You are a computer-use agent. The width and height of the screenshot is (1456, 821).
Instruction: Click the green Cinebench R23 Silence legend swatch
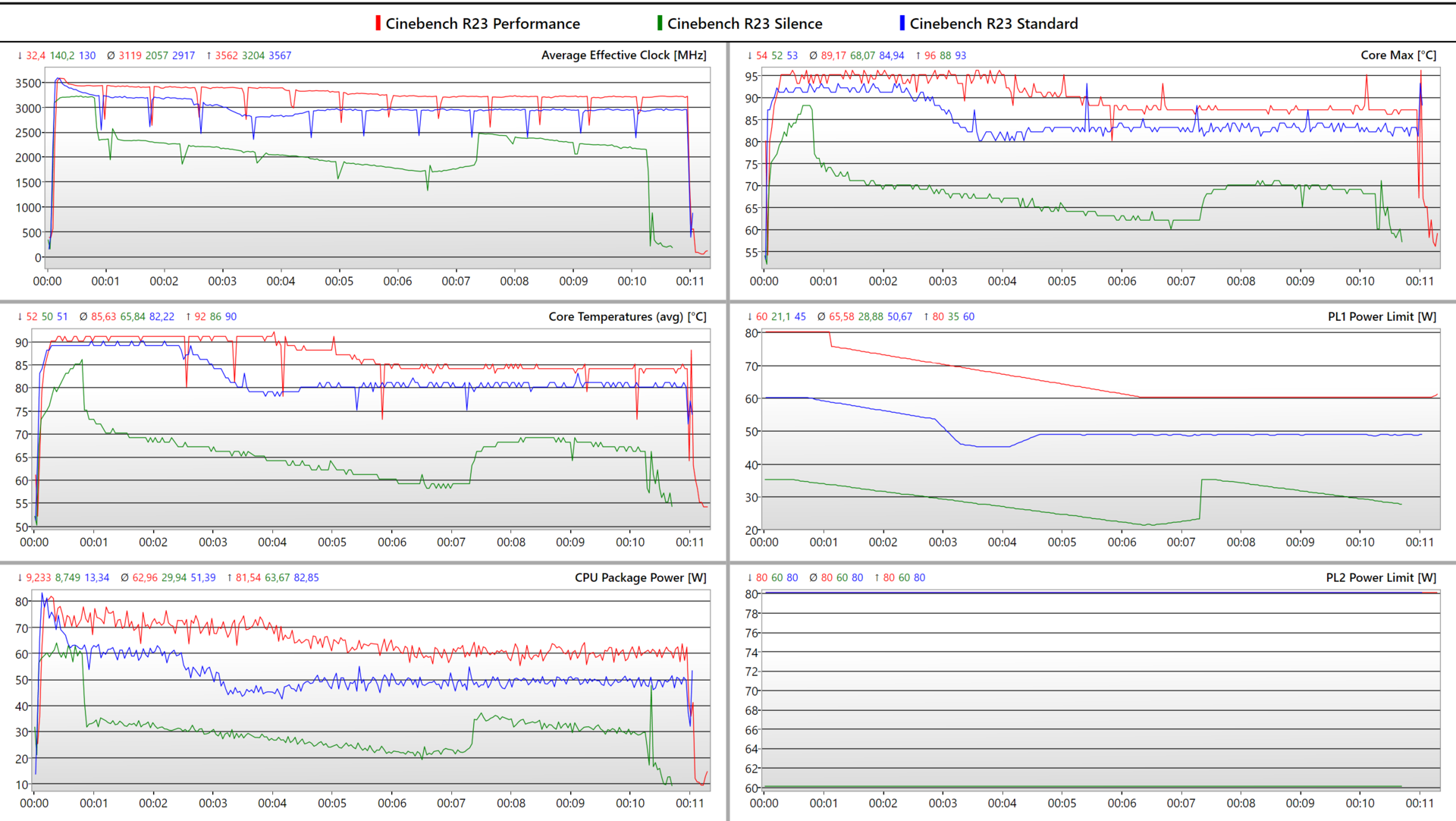pos(660,24)
